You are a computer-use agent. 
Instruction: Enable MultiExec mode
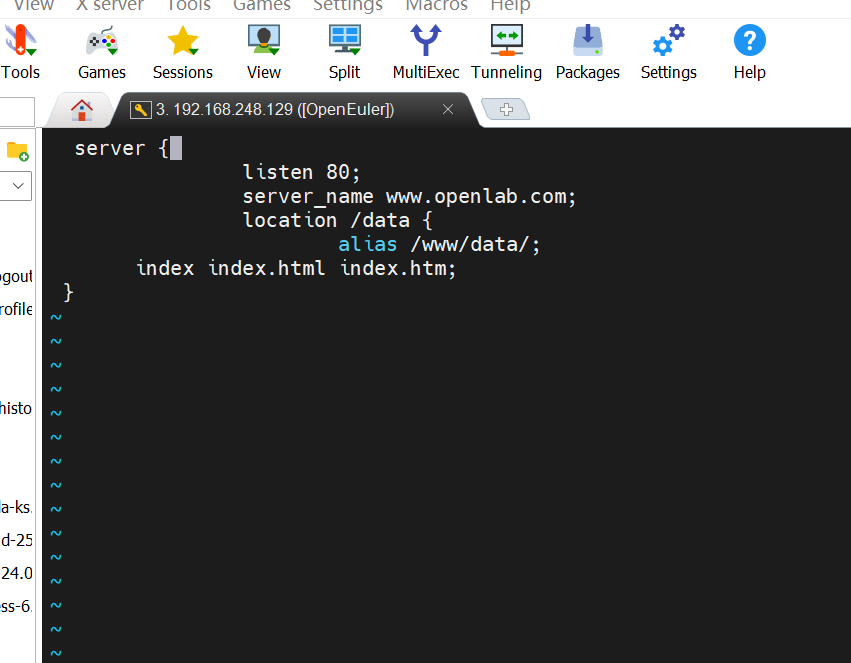coord(425,42)
